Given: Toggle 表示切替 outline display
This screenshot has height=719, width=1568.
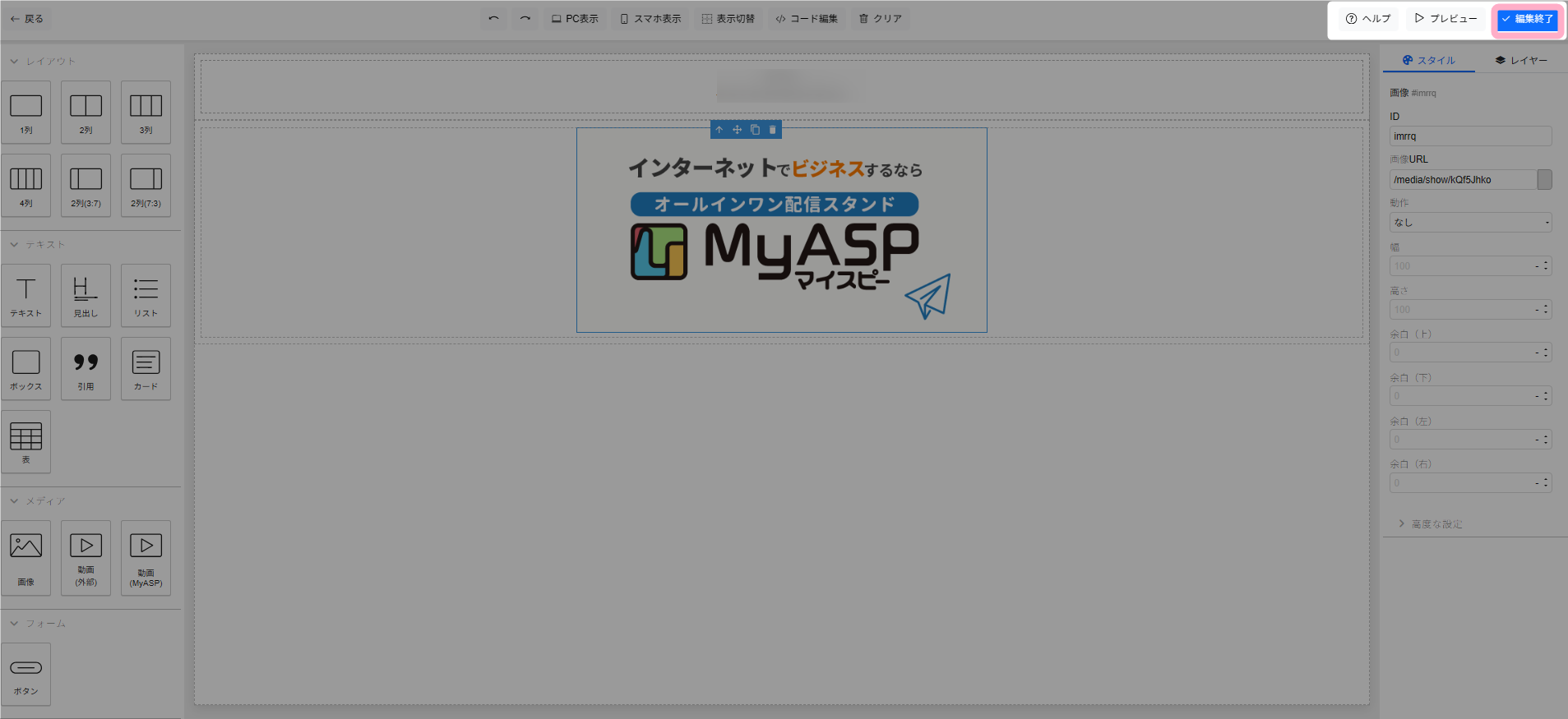Looking at the screenshot, I should pos(728,18).
